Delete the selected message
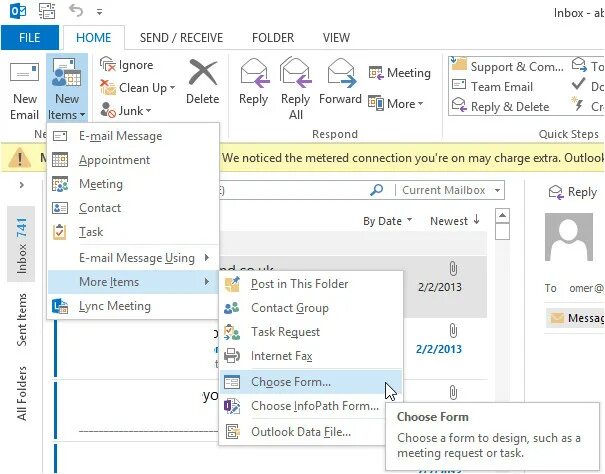The height and width of the screenshot is (474, 605). coord(202,82)
